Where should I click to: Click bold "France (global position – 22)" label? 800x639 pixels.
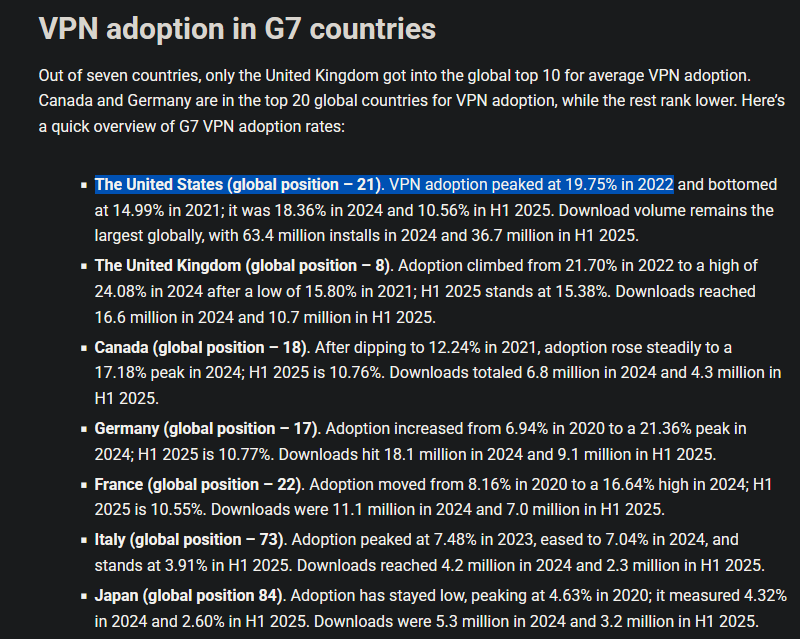[198, 484]
